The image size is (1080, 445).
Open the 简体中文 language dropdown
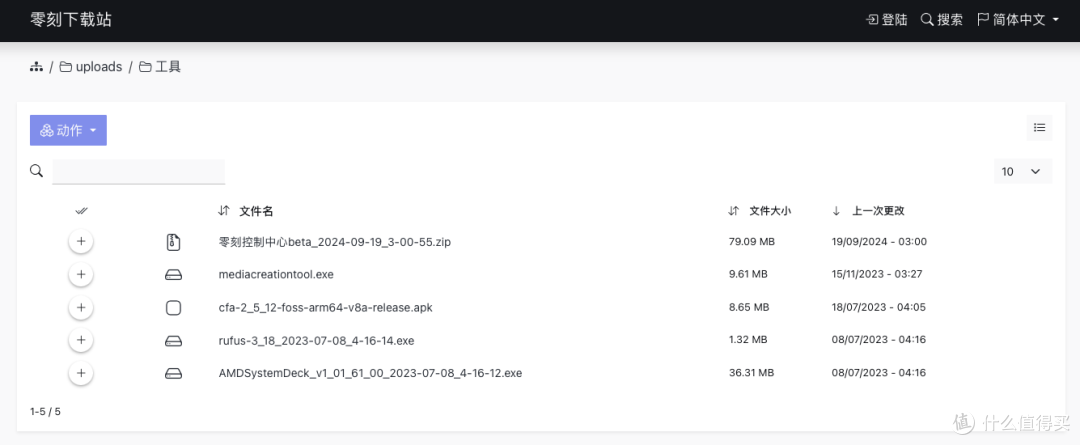(x=1018, y=20)
